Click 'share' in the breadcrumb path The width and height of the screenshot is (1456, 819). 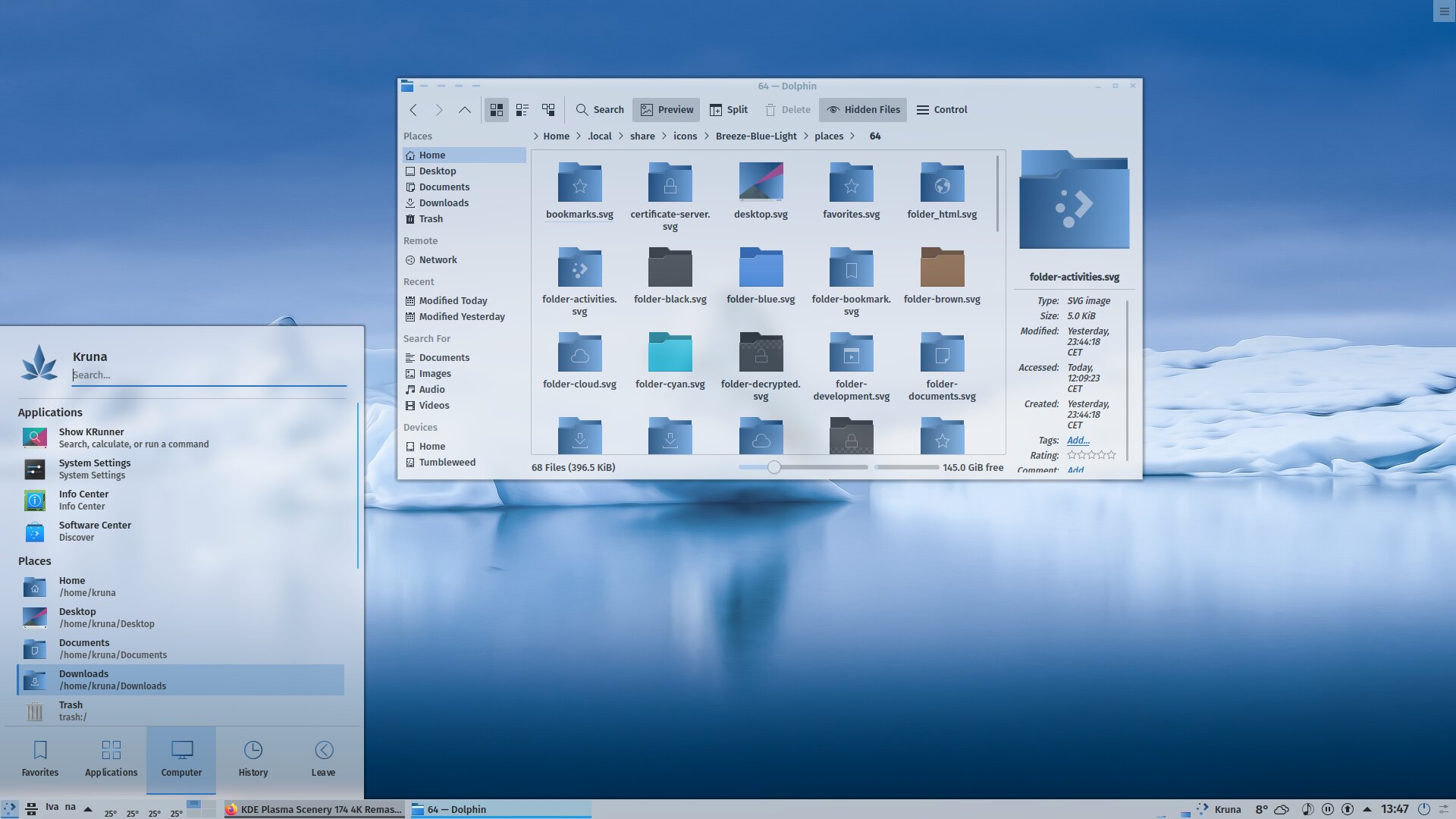click(x=642, y=136)
